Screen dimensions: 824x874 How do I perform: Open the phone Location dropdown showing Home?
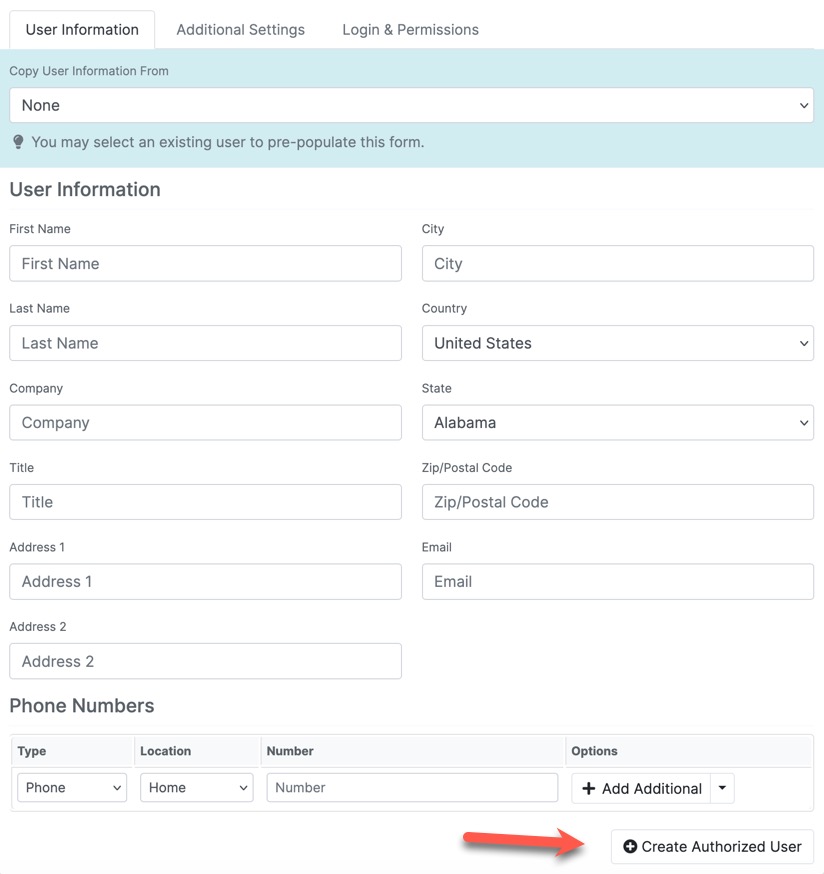tap(196, 787)
